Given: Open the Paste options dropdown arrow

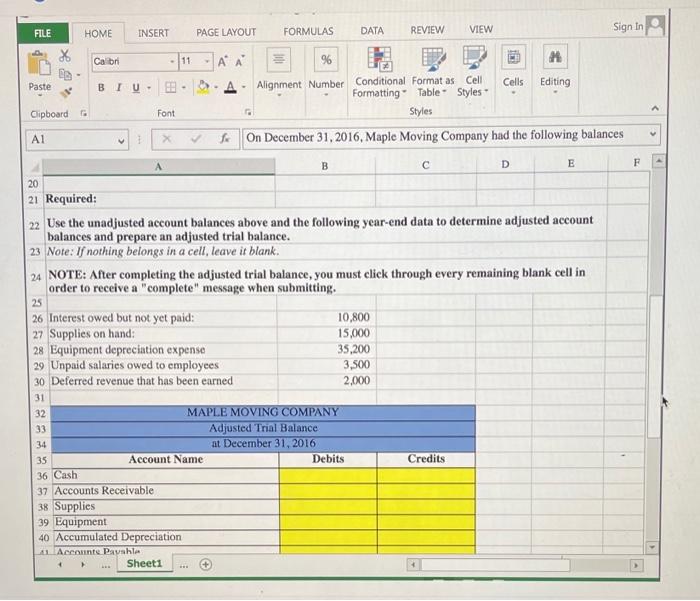Looking at the screenshot, I should click(x=39, y=95).
